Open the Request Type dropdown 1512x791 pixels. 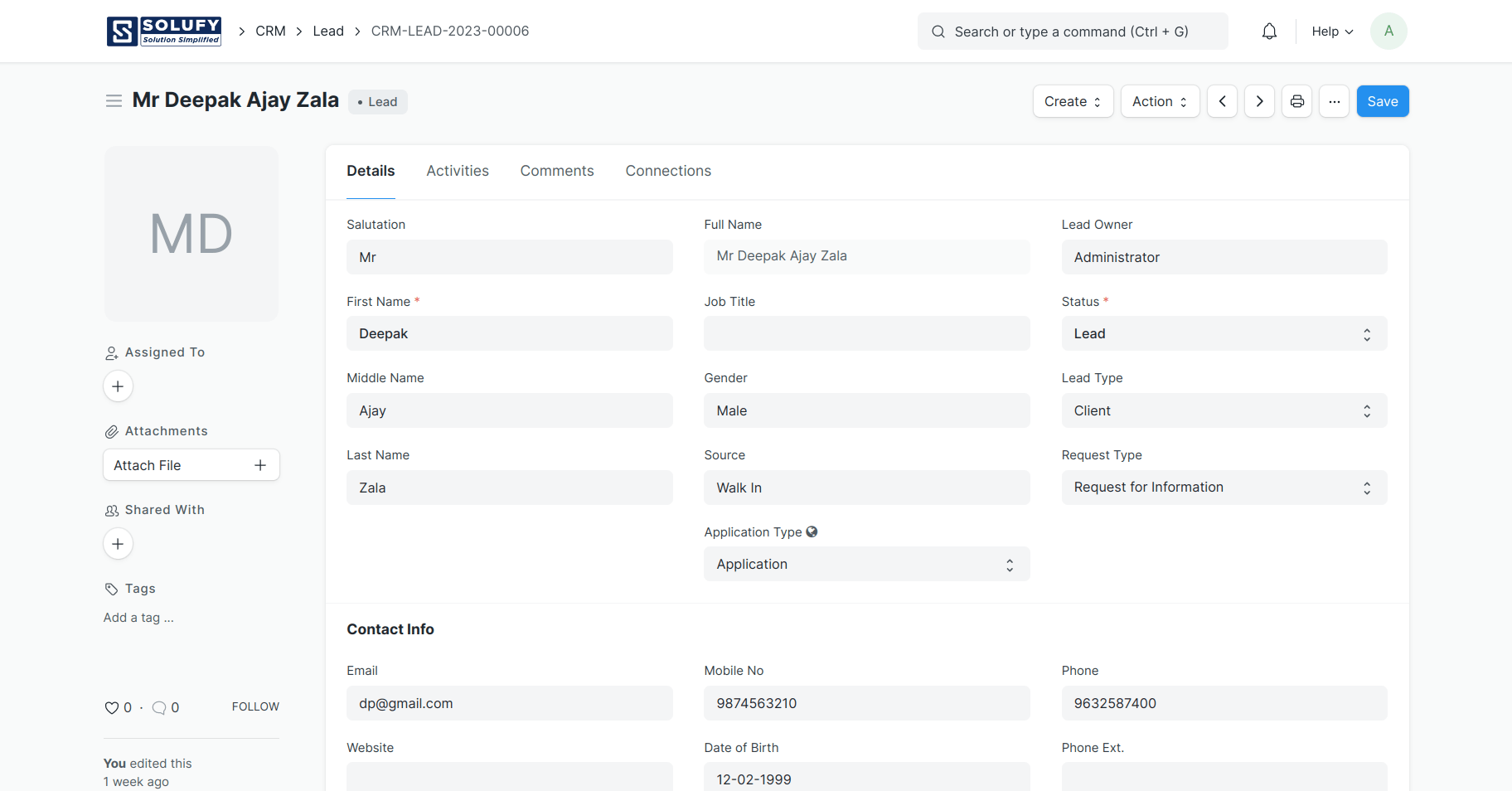pos(1224,488)
